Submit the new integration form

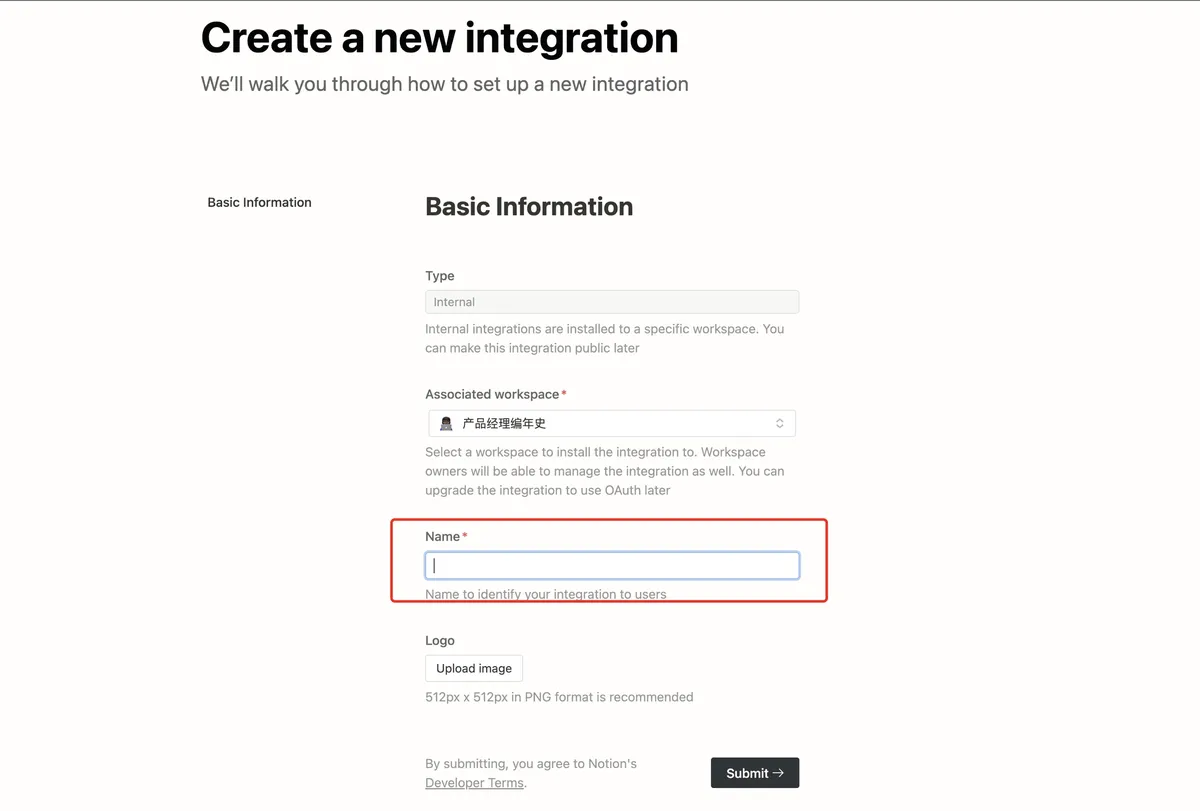[x=754, y=773]
